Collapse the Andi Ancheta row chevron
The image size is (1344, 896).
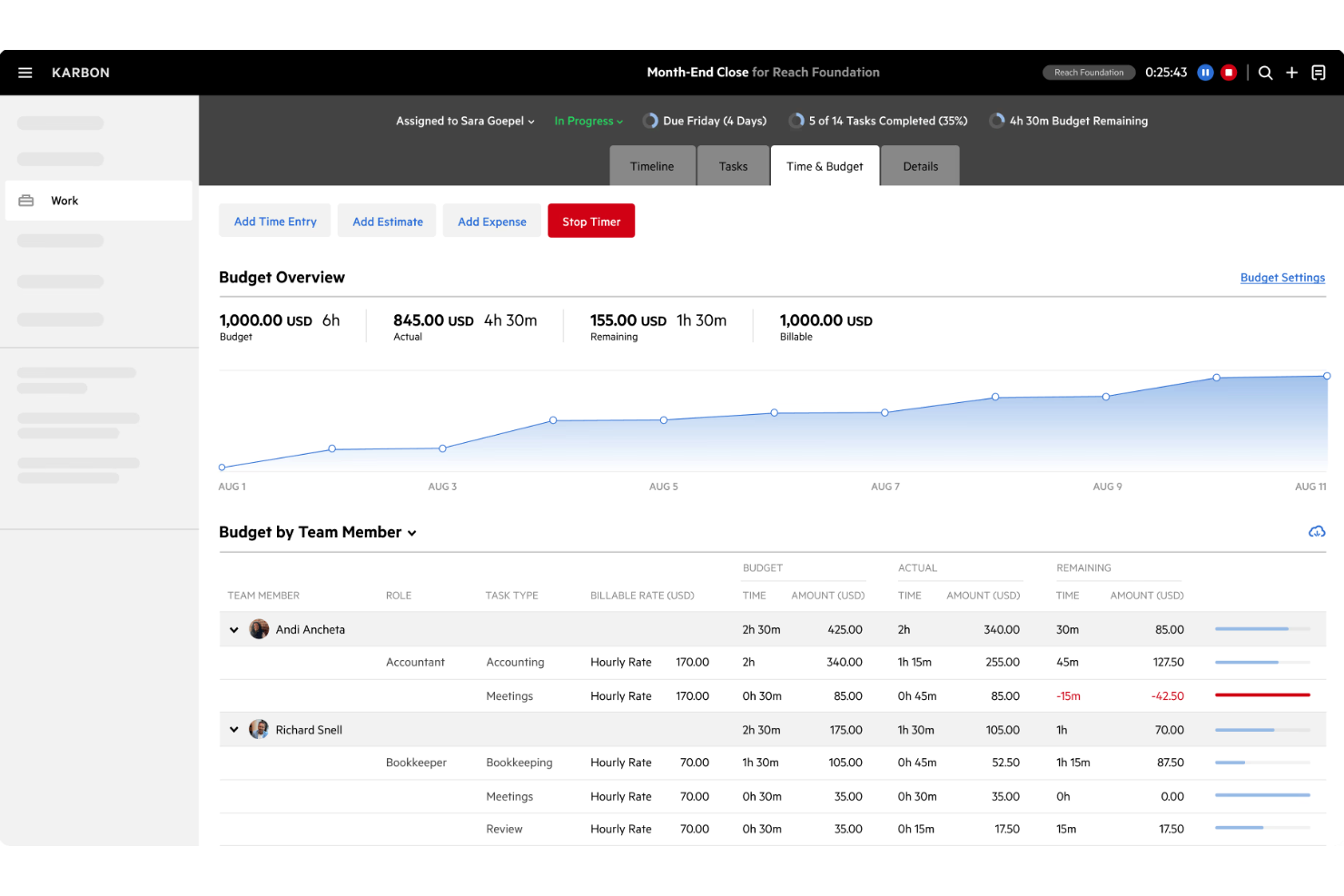tap(234, 629)
